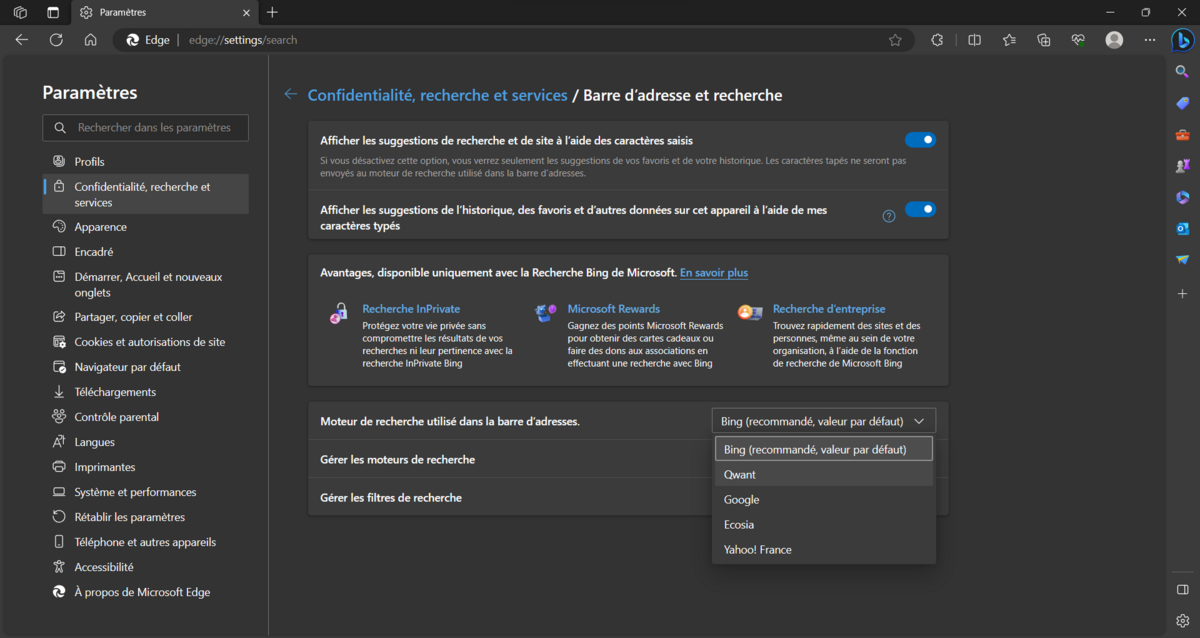The height and width of the screenshot is (638, 1200).
Task: Open Téléphone et autres appareils section
Action: coord(146,542)
